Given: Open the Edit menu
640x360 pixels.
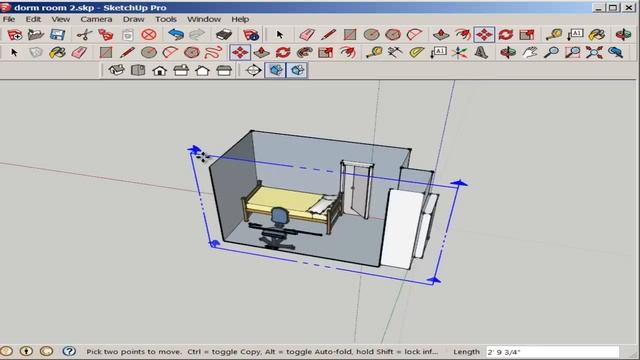Looking at the screenshot, I should click(x=33, y=19).
